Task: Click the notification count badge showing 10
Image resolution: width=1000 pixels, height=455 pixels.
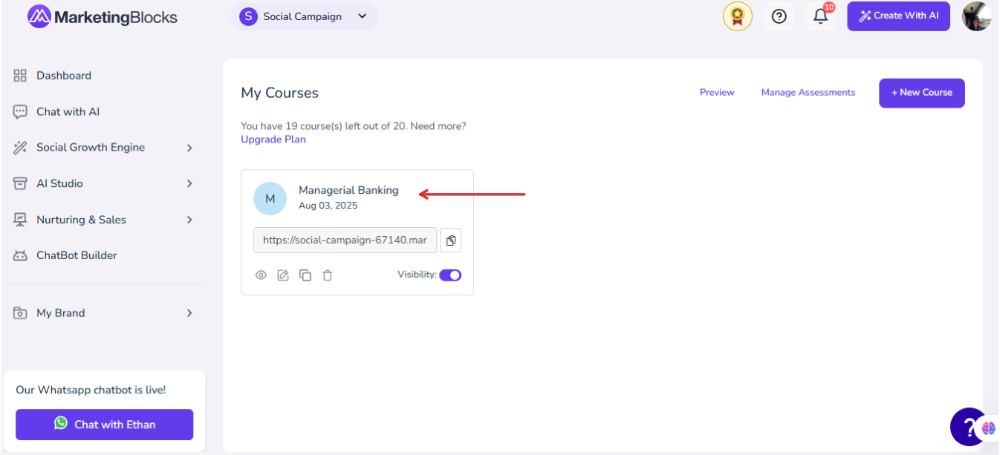Action: [x=829, y=7]
